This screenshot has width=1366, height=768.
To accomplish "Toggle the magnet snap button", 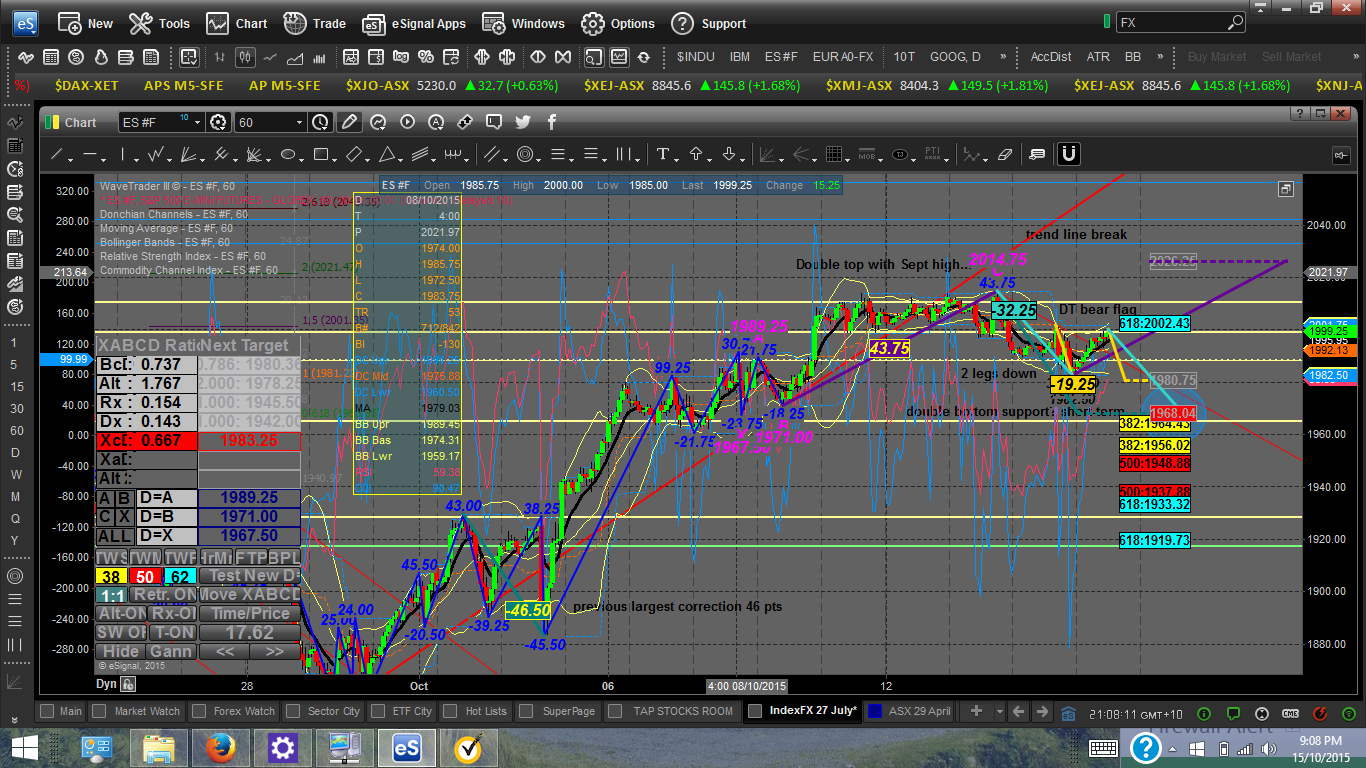I will [1068, 155].
